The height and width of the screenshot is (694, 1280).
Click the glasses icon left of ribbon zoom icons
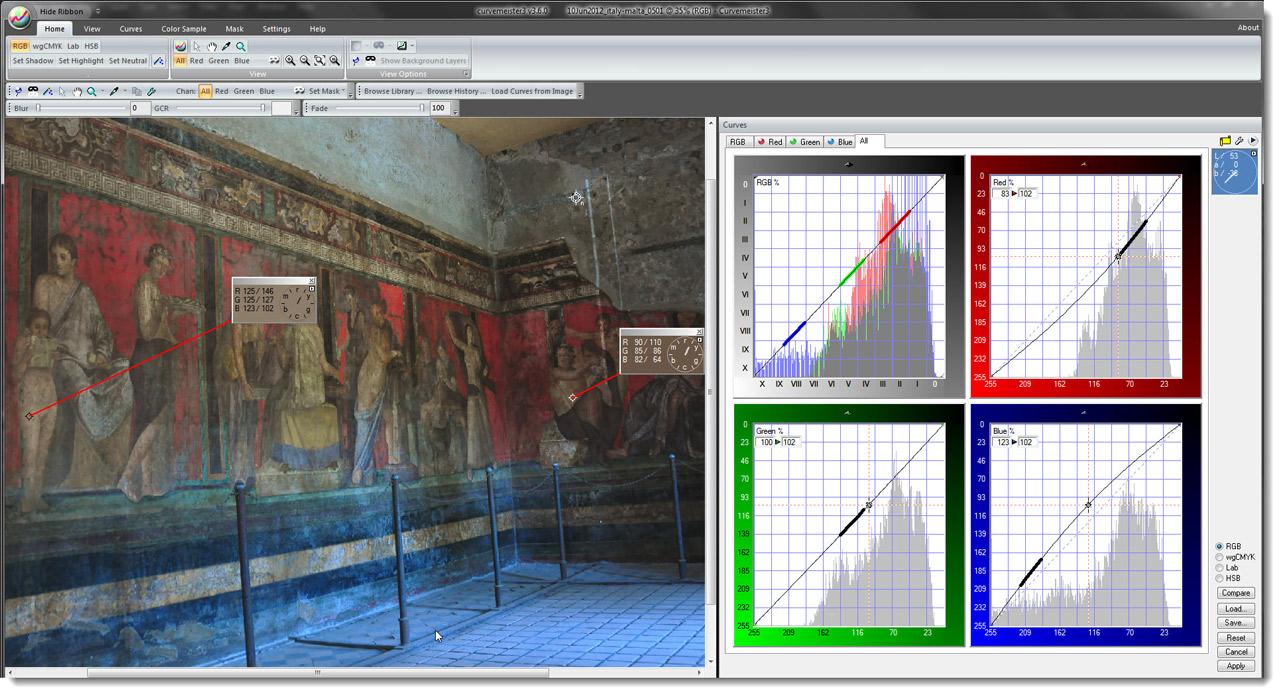coord(274,60)
